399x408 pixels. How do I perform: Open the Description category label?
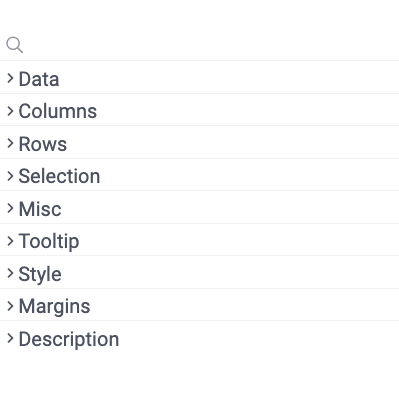click(x=69, y=340)
